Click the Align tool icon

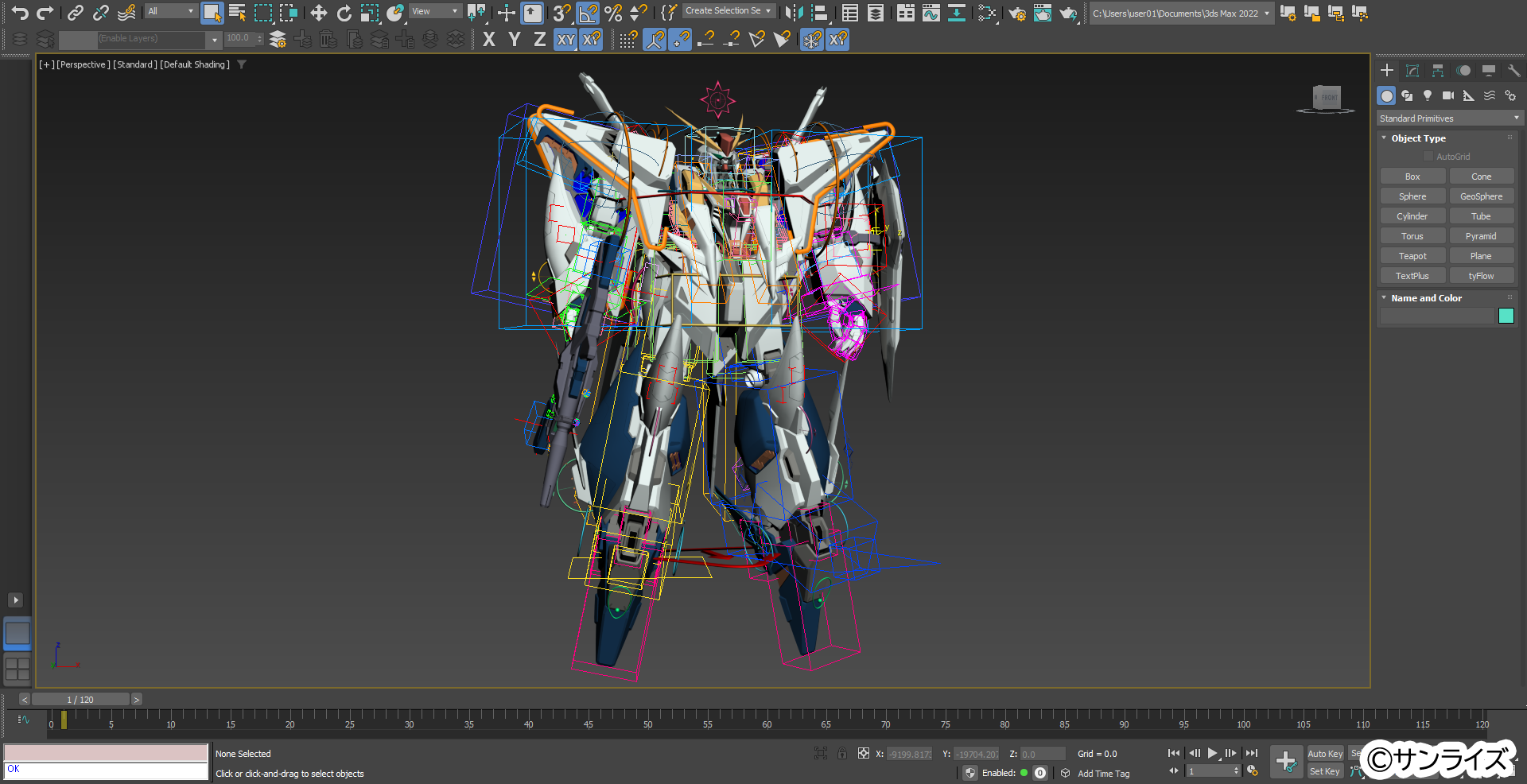pyautogui.click(x=819, y=13)
